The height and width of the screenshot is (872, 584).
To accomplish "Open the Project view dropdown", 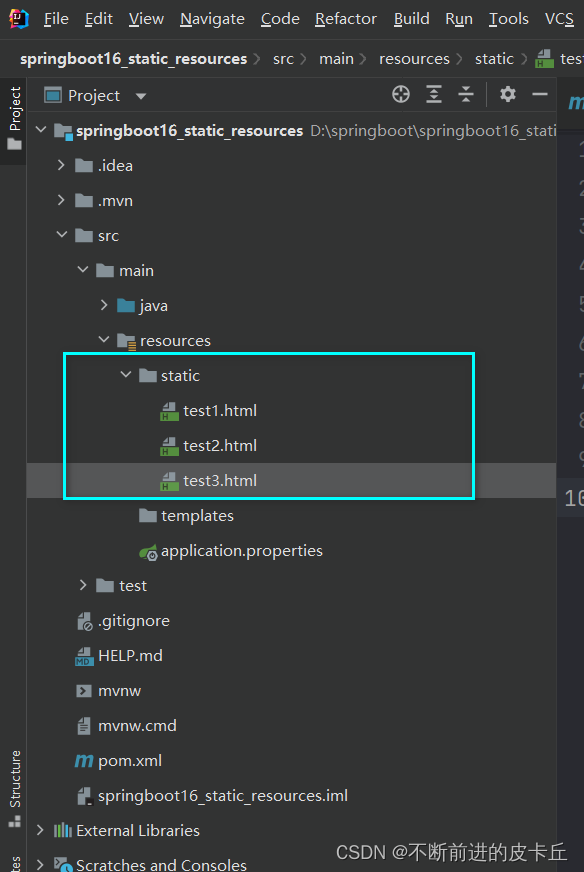I will click(x=141, y=96).
